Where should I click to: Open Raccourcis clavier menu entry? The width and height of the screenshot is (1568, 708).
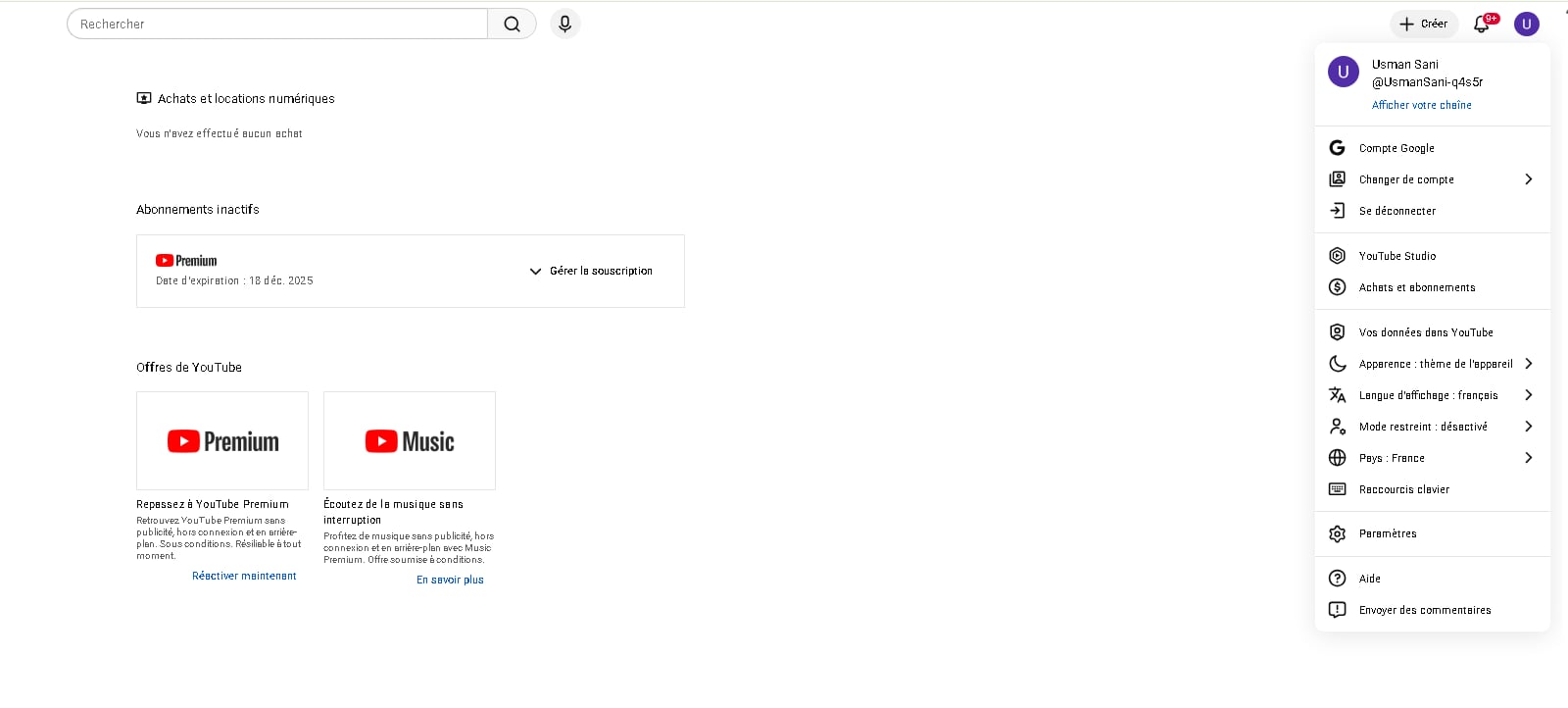click(1433, 489)
